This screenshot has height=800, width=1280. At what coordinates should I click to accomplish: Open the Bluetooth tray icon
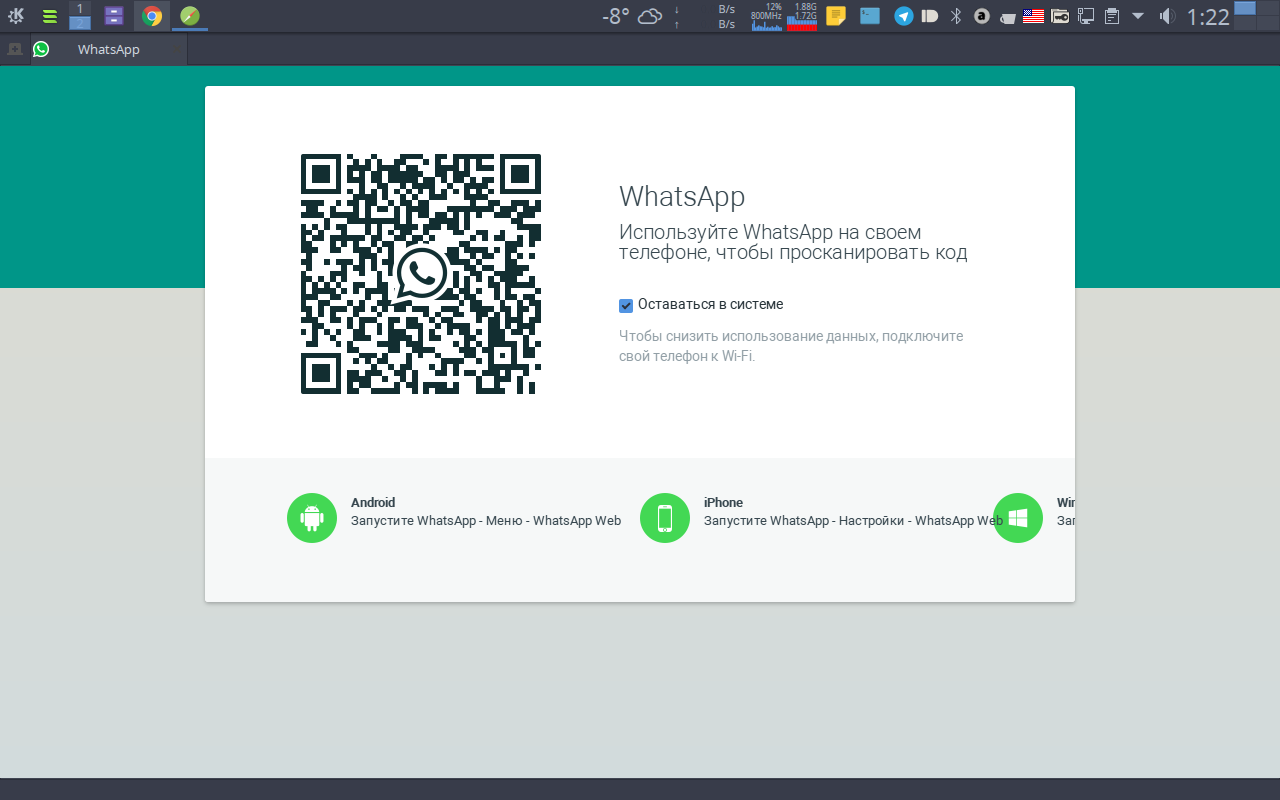point(956,16)
